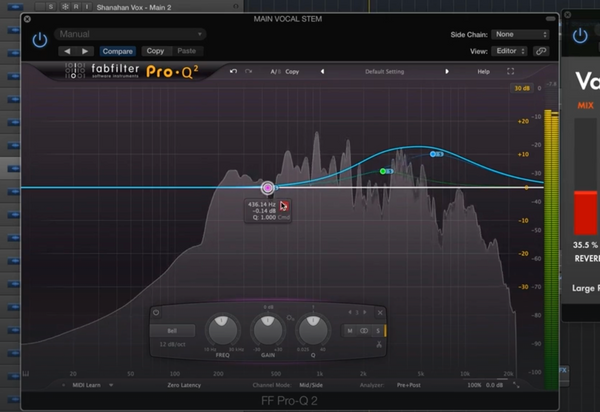Viewport: 600px width, 412px height.
Task: Toggle power button in the reverb plugin window
Action: [x=580, y=36]
